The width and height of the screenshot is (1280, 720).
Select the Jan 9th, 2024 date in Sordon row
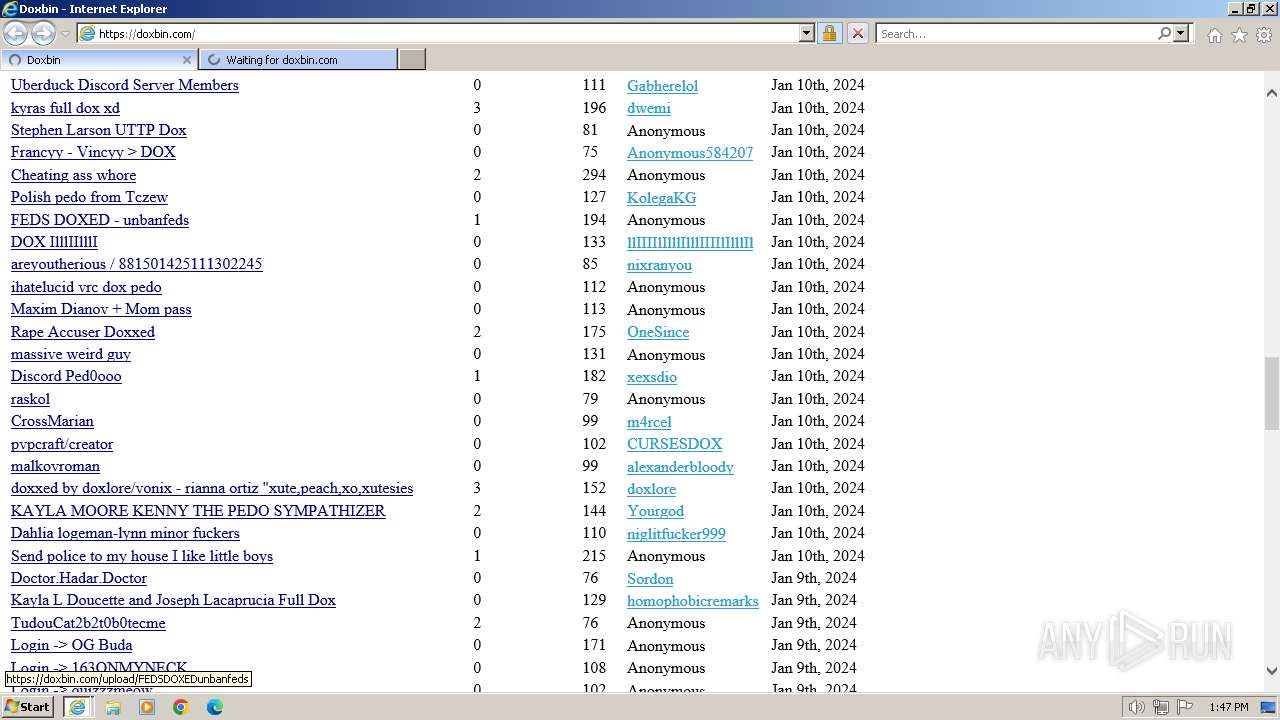click(x=813, y=578)
